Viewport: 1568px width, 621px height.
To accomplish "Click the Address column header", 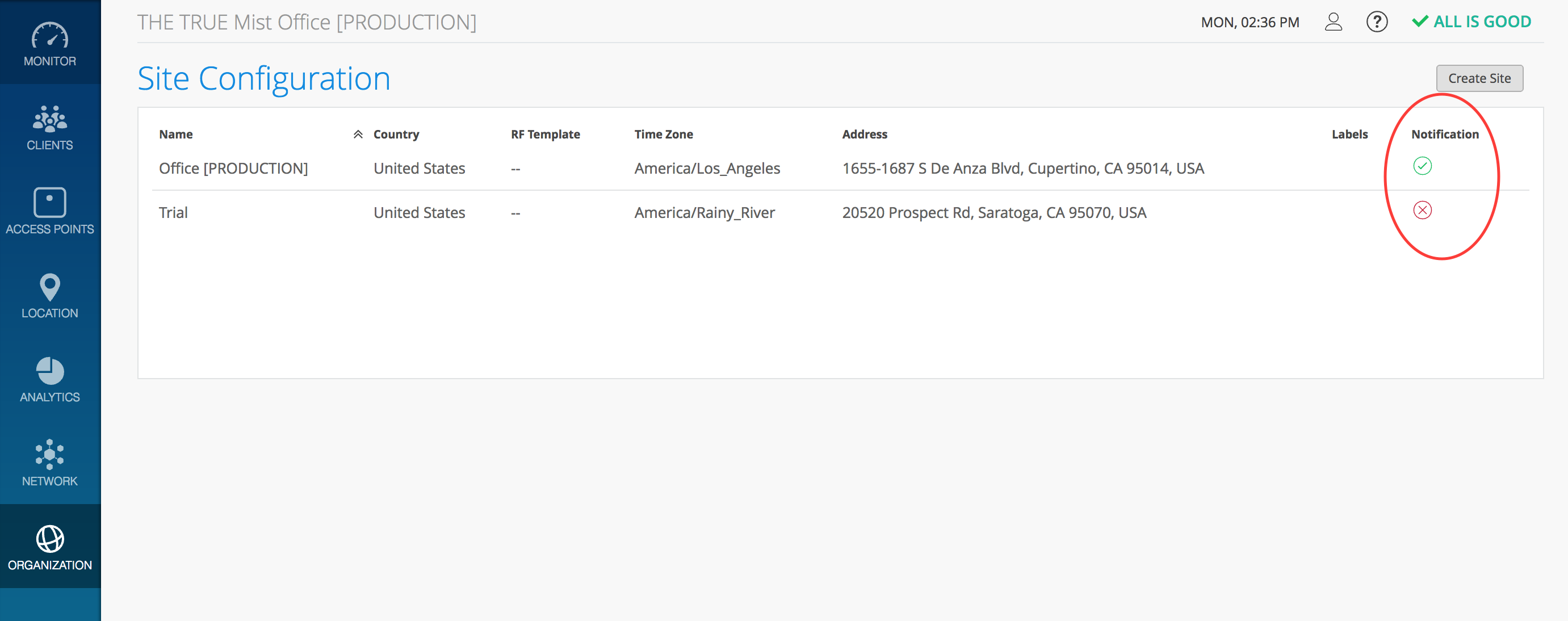I will (x=865, y=135).
